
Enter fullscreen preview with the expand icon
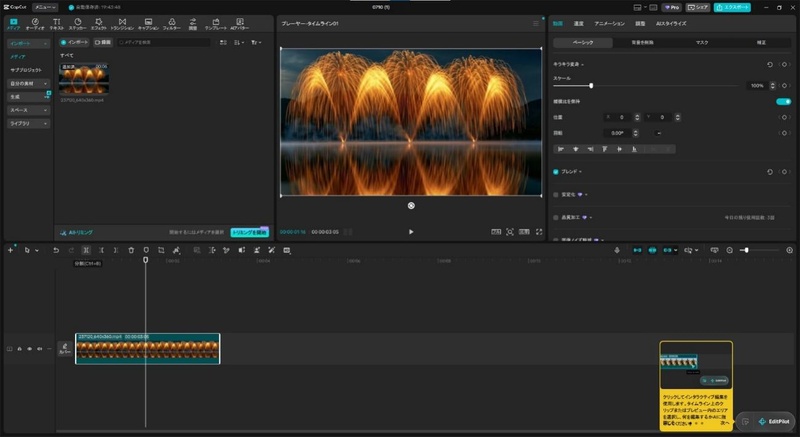539,232
